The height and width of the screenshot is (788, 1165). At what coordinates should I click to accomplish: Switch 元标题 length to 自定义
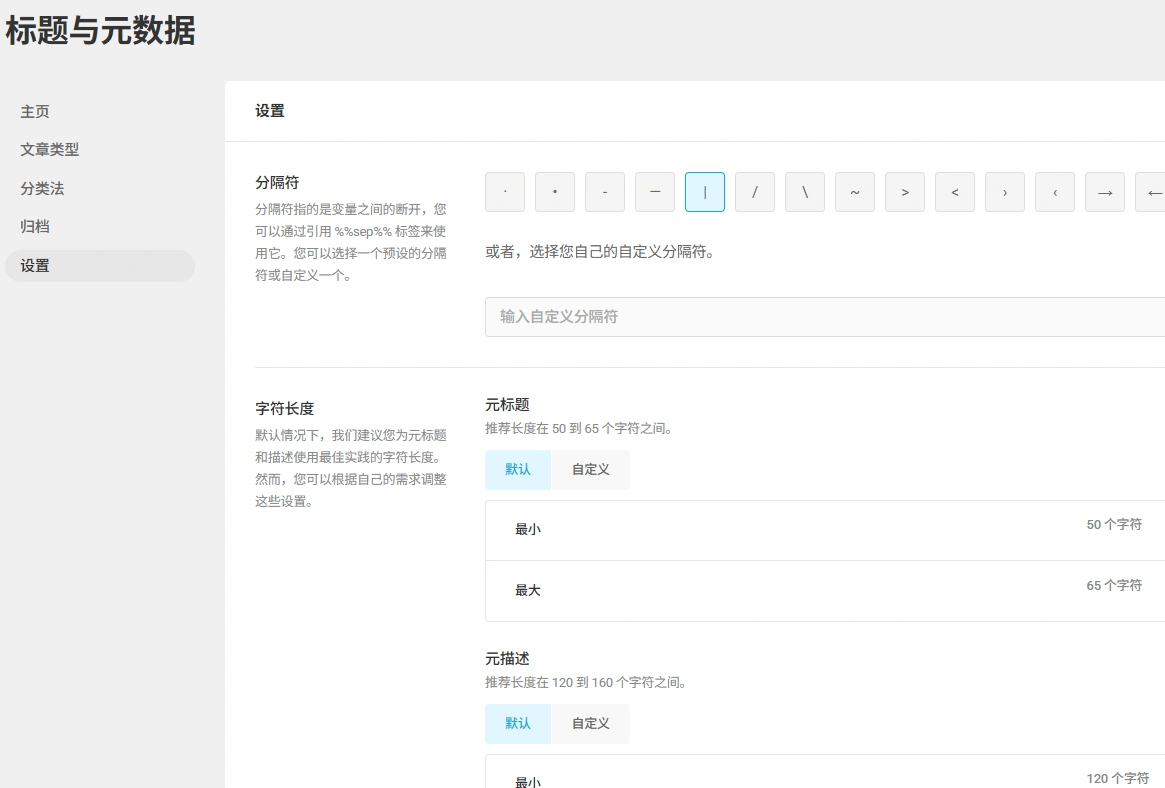[590, 469]
